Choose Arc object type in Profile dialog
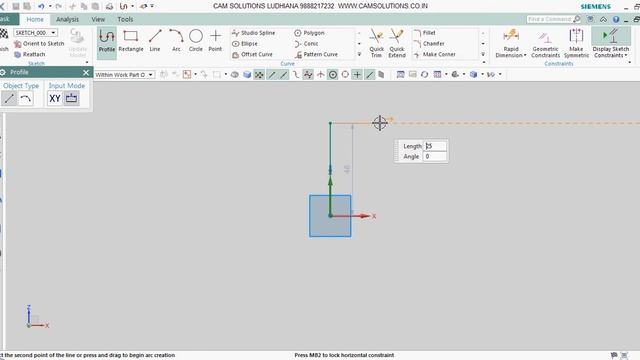 [x=26, y=98]
